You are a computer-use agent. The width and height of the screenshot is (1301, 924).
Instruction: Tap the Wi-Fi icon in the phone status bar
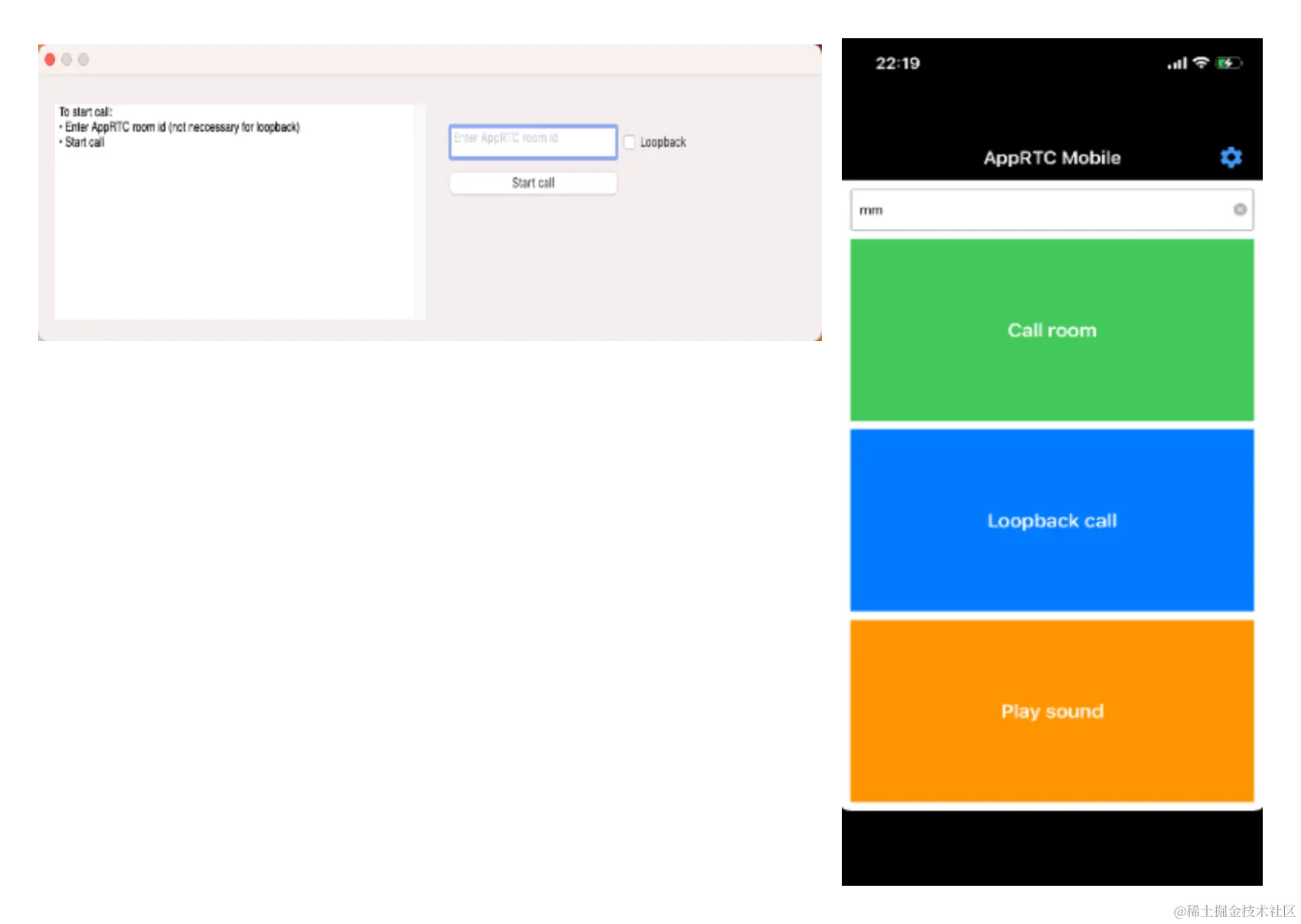pos(1201,63)
